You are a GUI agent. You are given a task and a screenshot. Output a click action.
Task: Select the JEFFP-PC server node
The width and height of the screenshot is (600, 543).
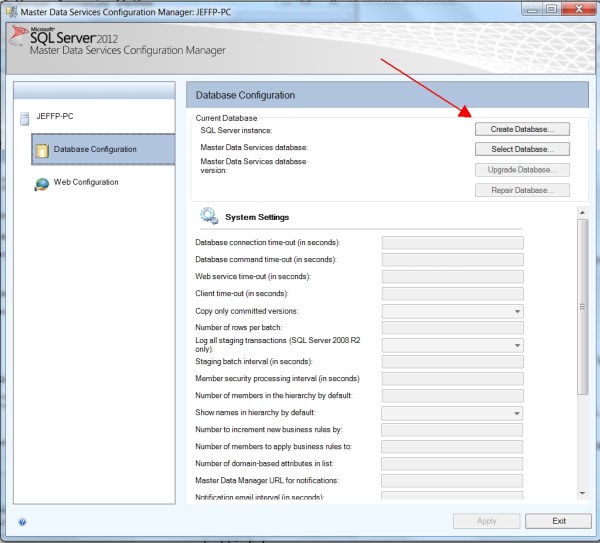pyautogui.click(x=55, y=116)
